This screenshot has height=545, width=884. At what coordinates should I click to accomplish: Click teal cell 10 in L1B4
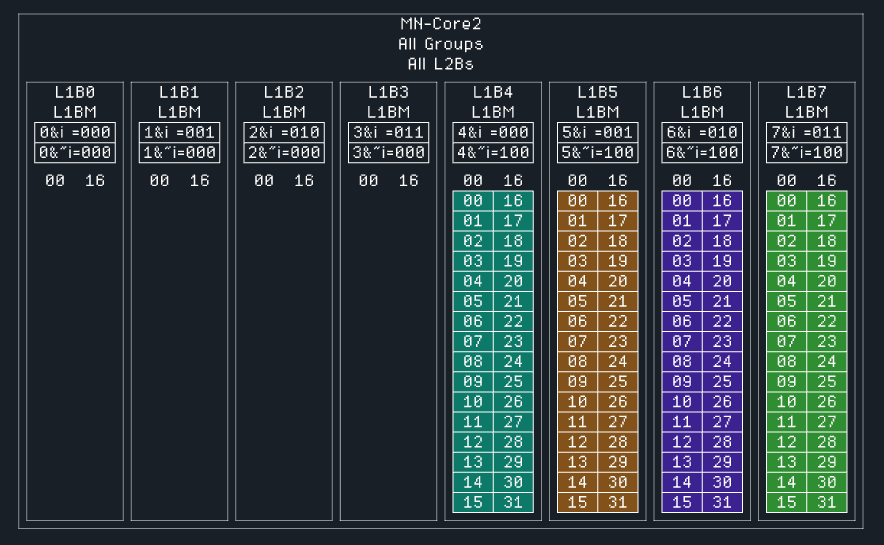click(x=473, y=402)
